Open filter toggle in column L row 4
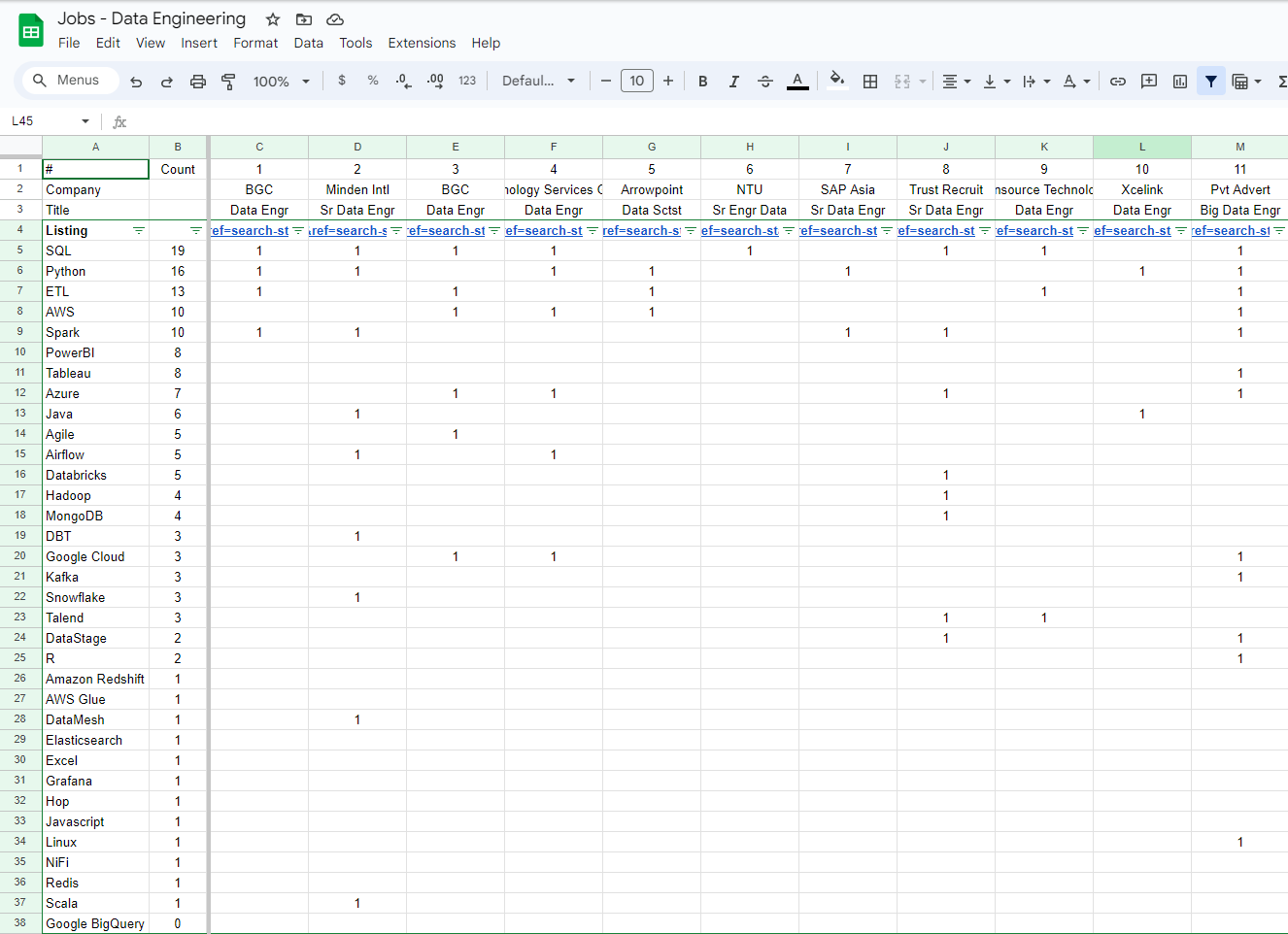The width and height of the screenshot is (1288, 934). pos(1181,231)
